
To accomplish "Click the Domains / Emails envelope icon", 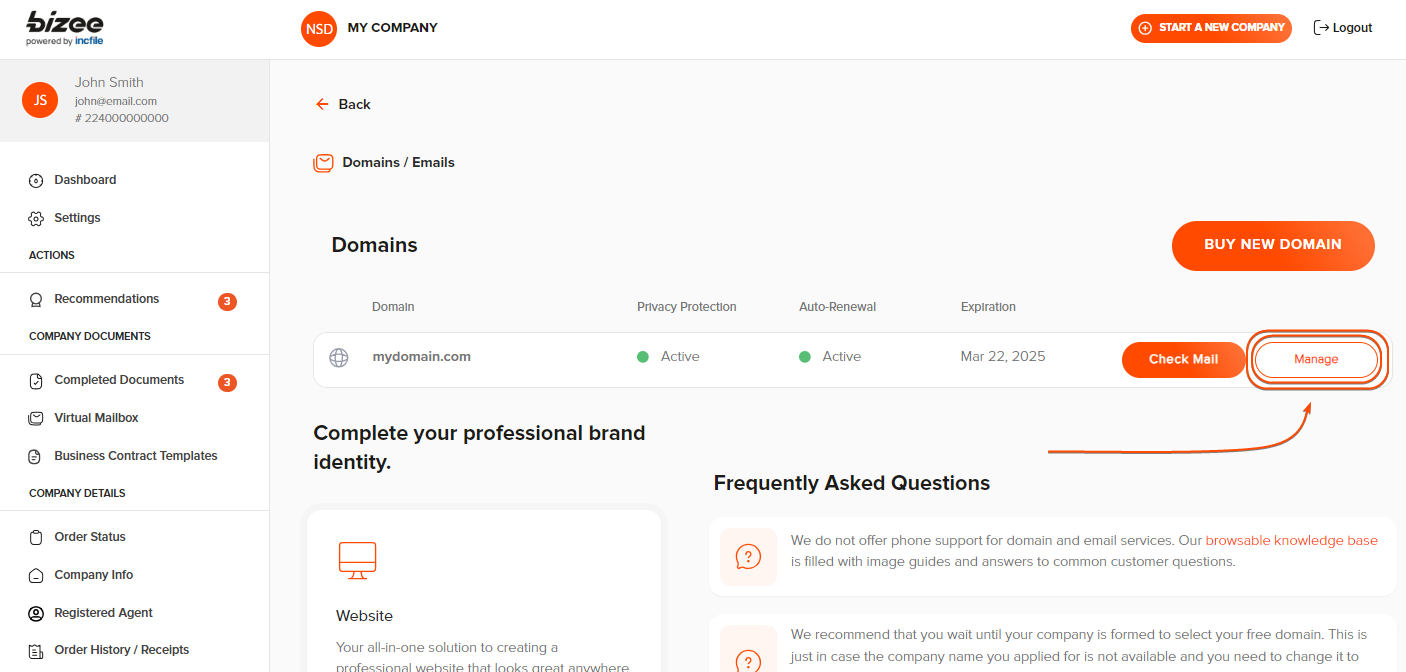I will point(323,163).
